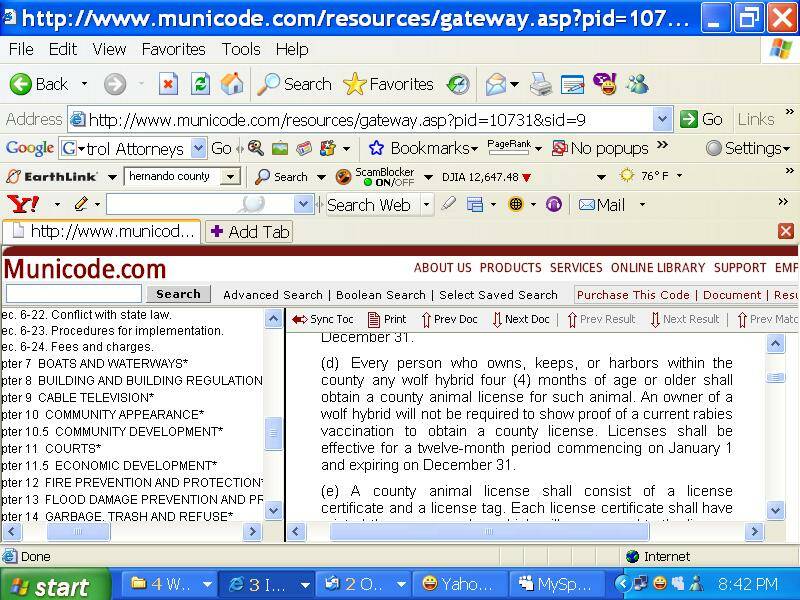The width and height of the screenshot is (800, 600).
Task: Expand the address bar dropdown
Action: point(662,120)
